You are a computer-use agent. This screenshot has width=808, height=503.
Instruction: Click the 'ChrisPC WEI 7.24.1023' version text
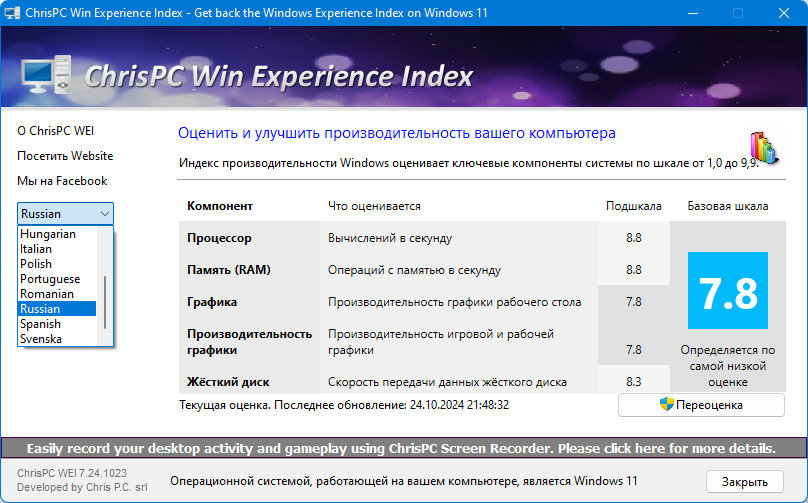(72, 473)
